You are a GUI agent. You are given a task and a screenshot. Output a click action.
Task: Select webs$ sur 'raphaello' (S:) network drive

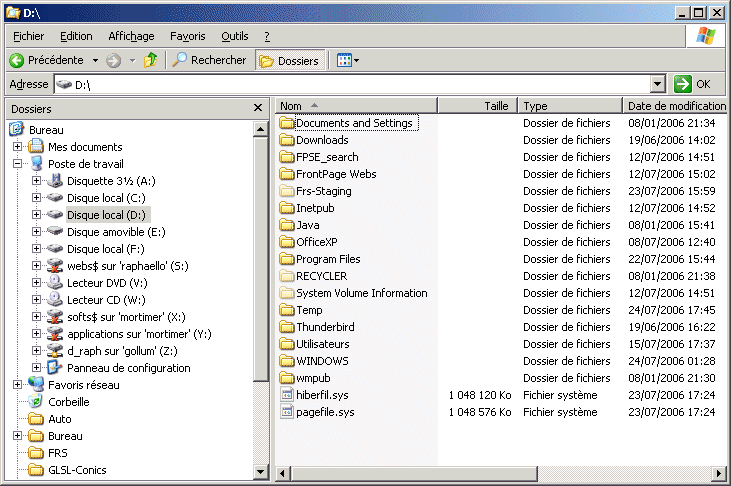[x=56, y=266]
